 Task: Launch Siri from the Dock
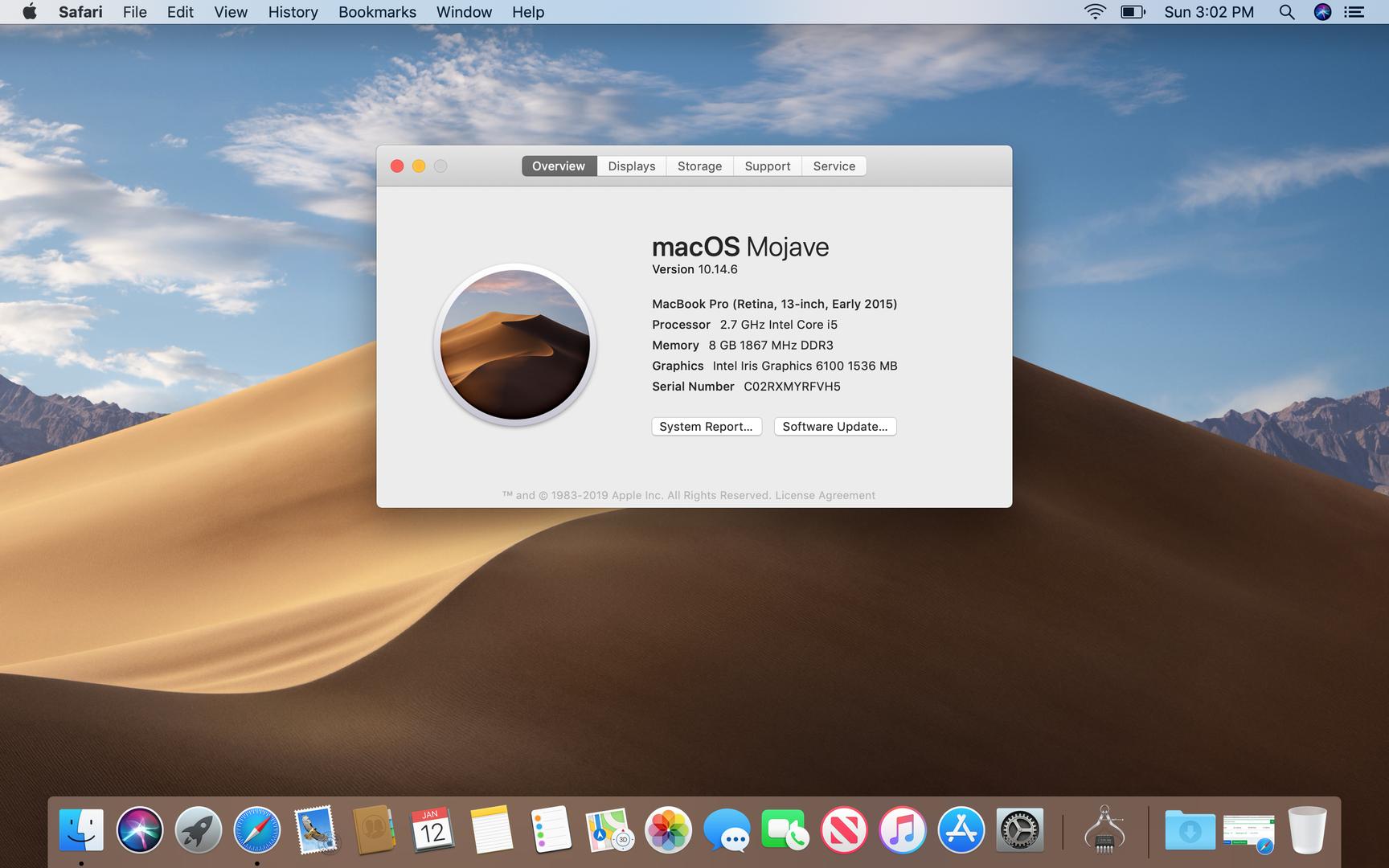coord(140,830)
